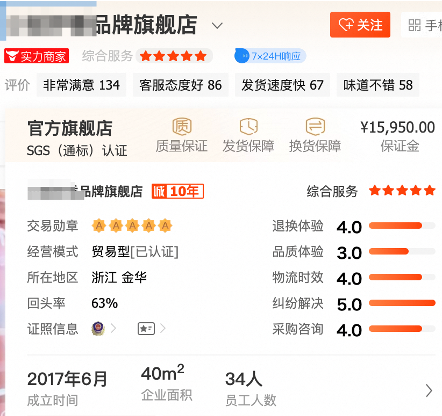Click the 诚 10年 membership badge
This screenshot has height=416, width=442.
pos(178,191)
